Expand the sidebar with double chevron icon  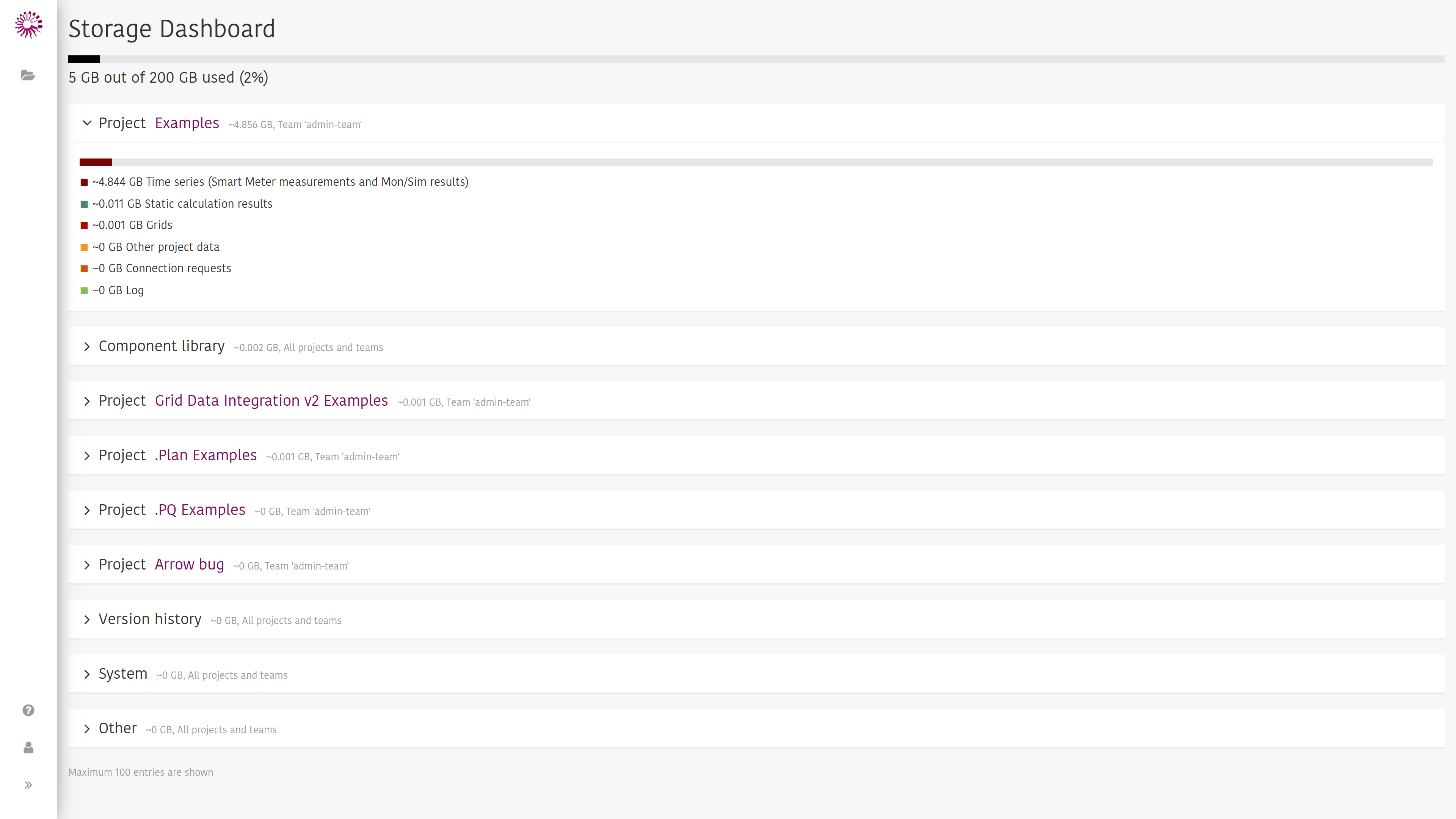coord(28,785)
